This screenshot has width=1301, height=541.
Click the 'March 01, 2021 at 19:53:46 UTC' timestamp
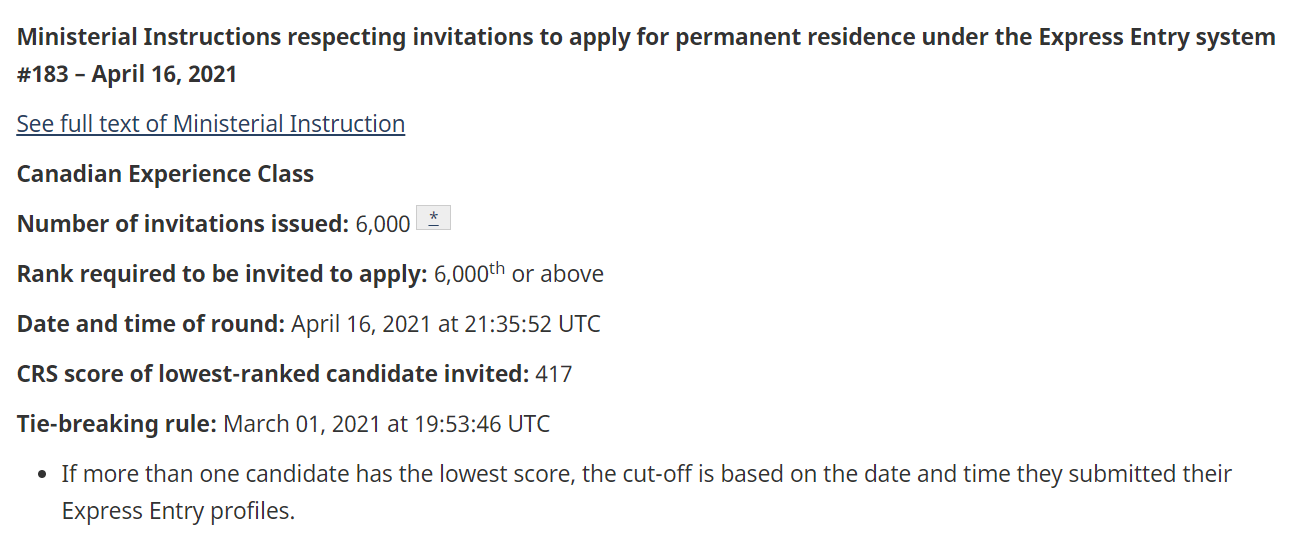386,424
